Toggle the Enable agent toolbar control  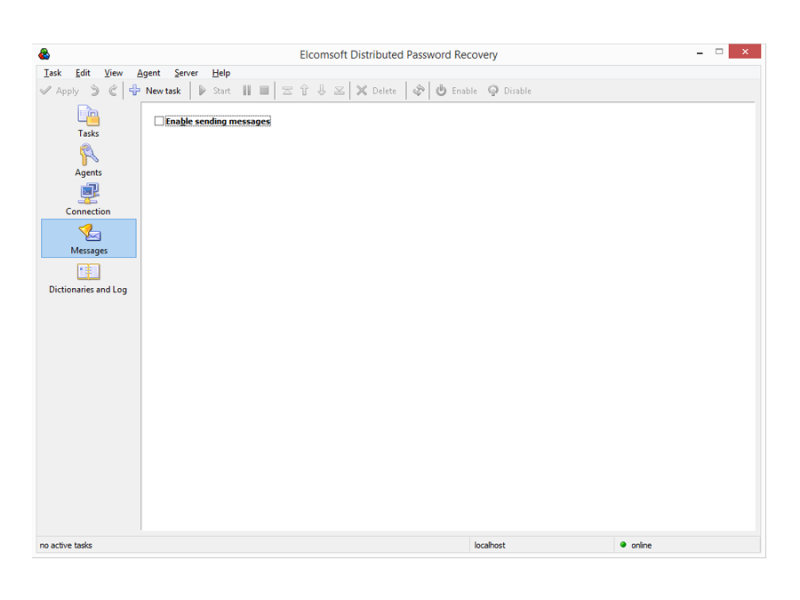[x=456, y=90]
